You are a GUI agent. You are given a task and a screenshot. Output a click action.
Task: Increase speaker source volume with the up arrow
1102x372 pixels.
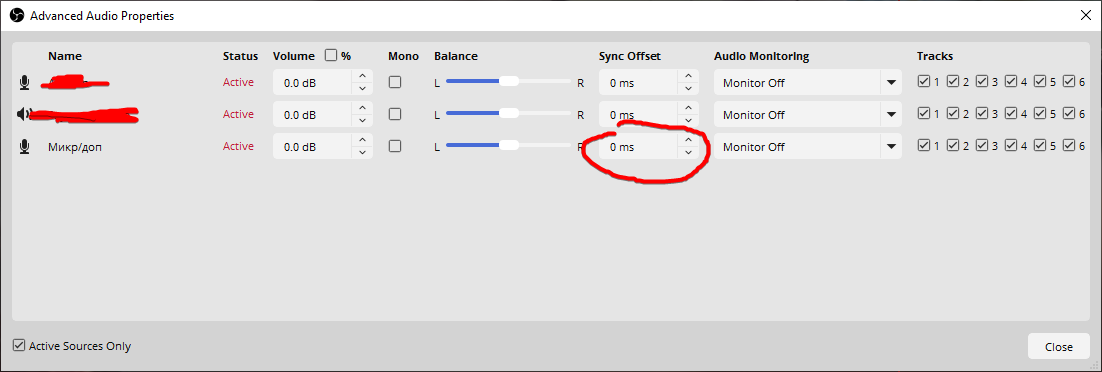[362, 108]
